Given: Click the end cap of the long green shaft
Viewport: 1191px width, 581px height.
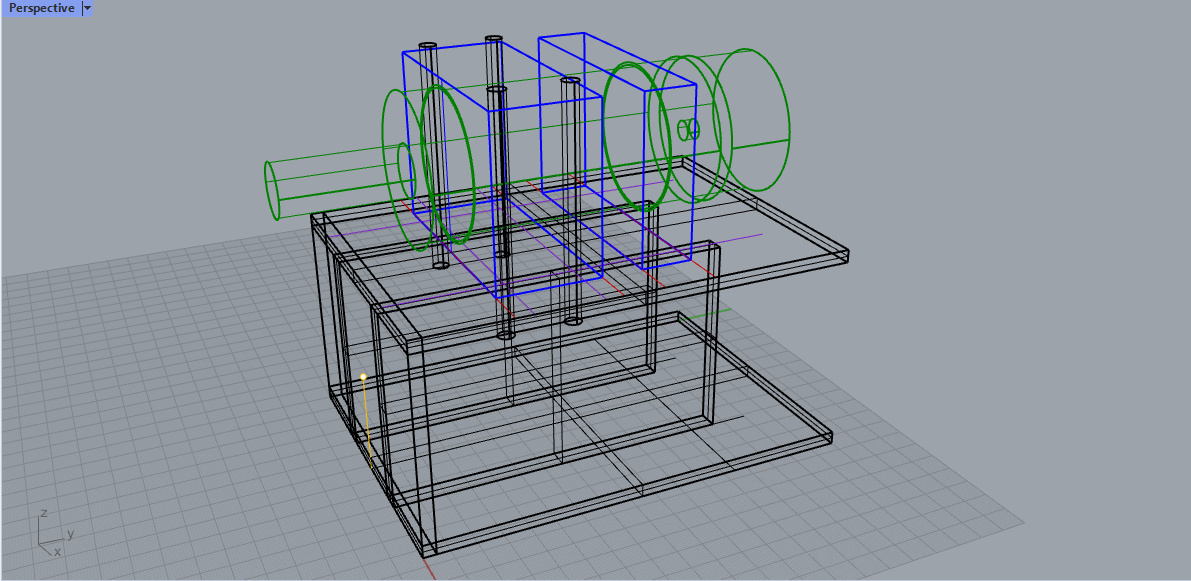Looking at the screenshot, I should 270,188.
